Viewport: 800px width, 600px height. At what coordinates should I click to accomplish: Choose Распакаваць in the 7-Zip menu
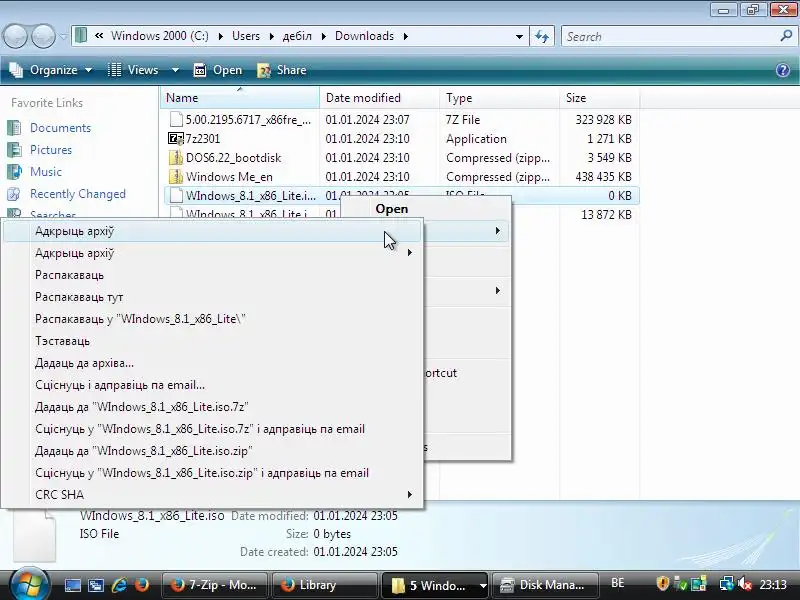click(69, 275)
